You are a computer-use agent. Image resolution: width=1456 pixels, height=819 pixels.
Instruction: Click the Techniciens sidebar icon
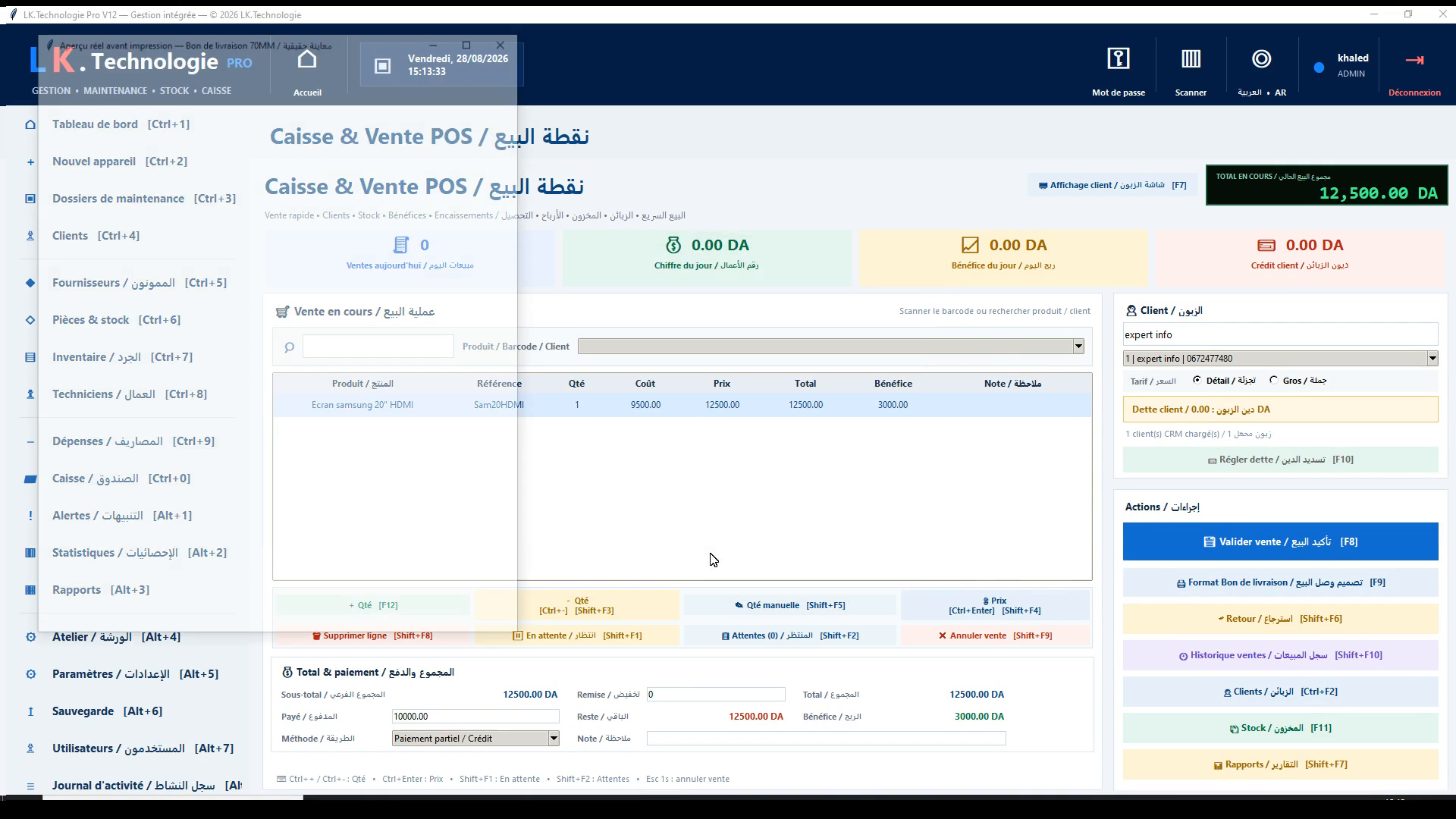point(30,394)
